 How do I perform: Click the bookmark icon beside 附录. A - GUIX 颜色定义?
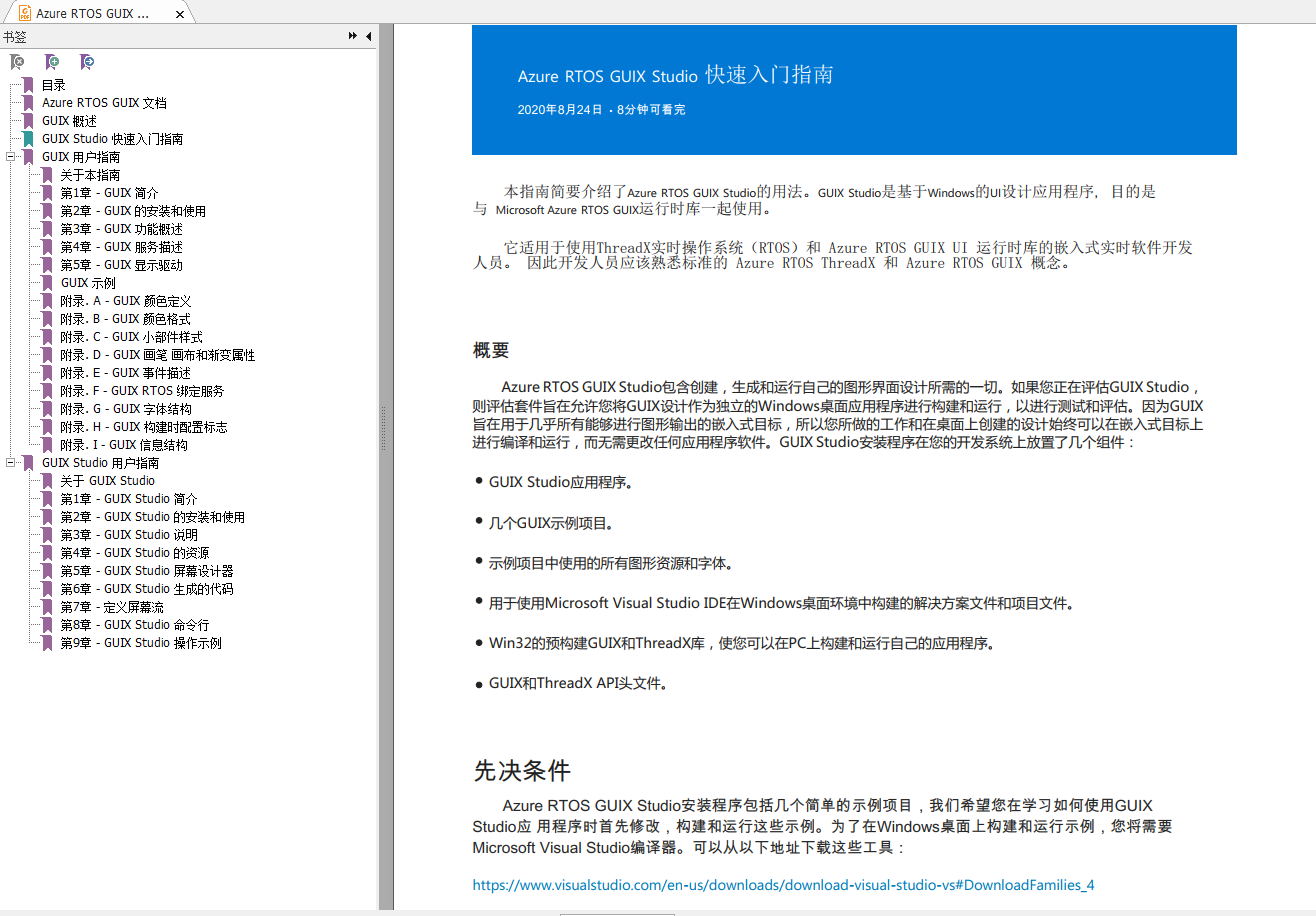click(47, 301)
